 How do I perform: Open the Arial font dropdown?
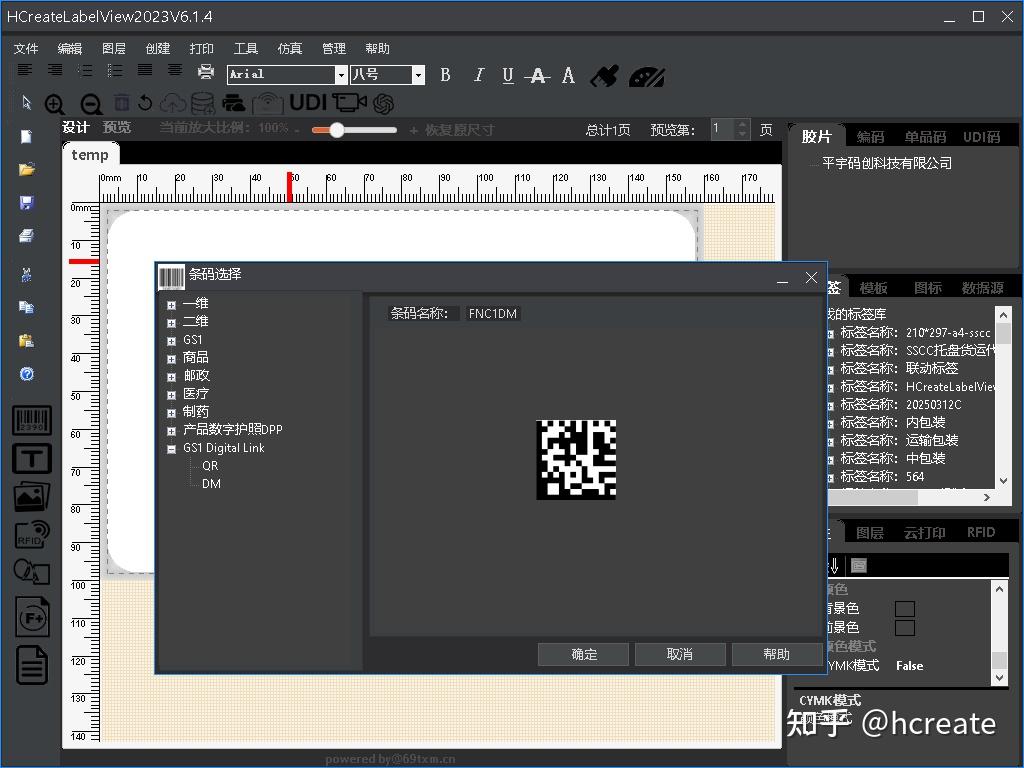point(341,75)
